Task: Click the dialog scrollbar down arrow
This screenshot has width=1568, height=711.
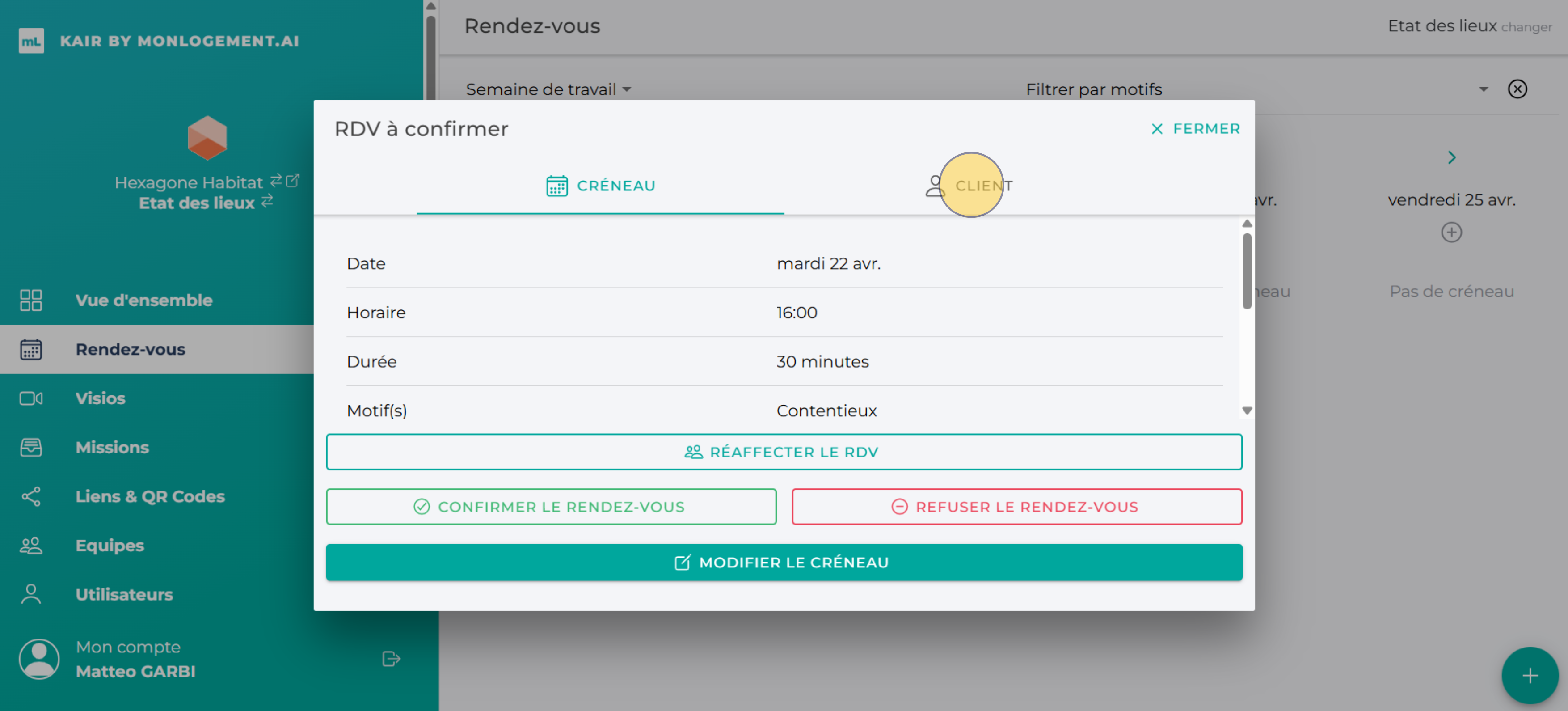Action: [1247, 411]
